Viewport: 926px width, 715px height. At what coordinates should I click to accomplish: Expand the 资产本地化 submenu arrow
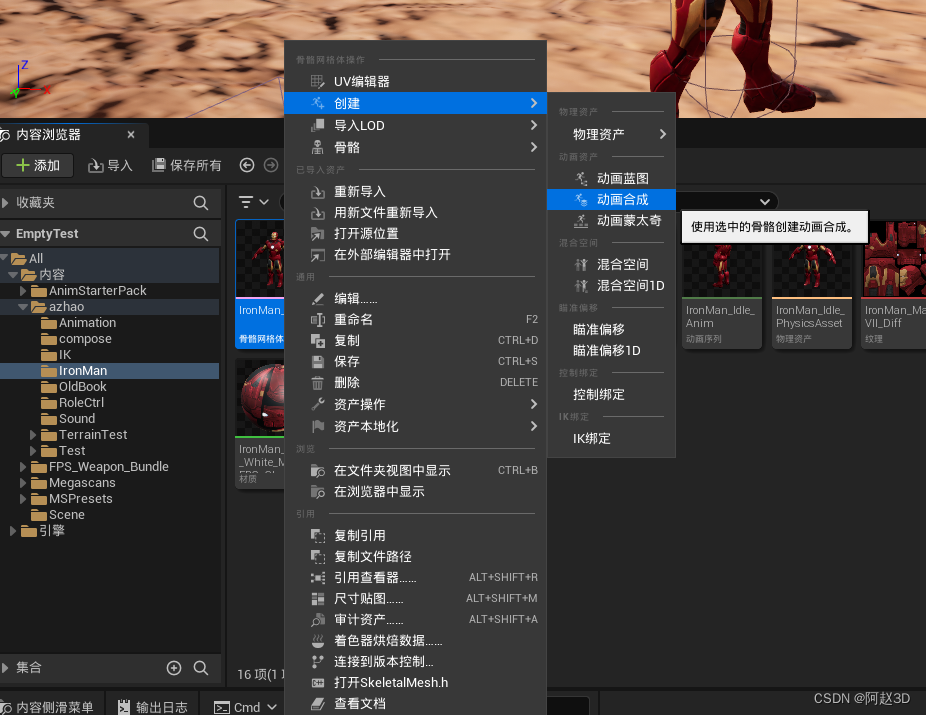click(534, 426)
